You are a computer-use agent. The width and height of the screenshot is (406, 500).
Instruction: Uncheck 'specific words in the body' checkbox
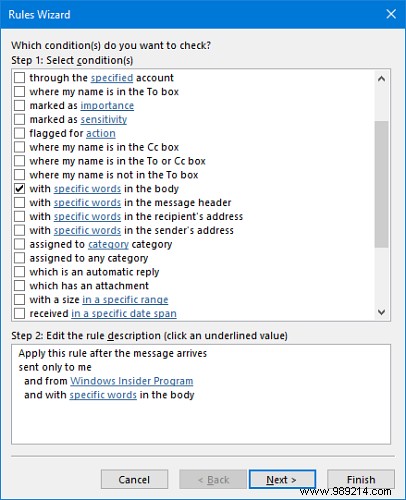[x=19, y=189]
